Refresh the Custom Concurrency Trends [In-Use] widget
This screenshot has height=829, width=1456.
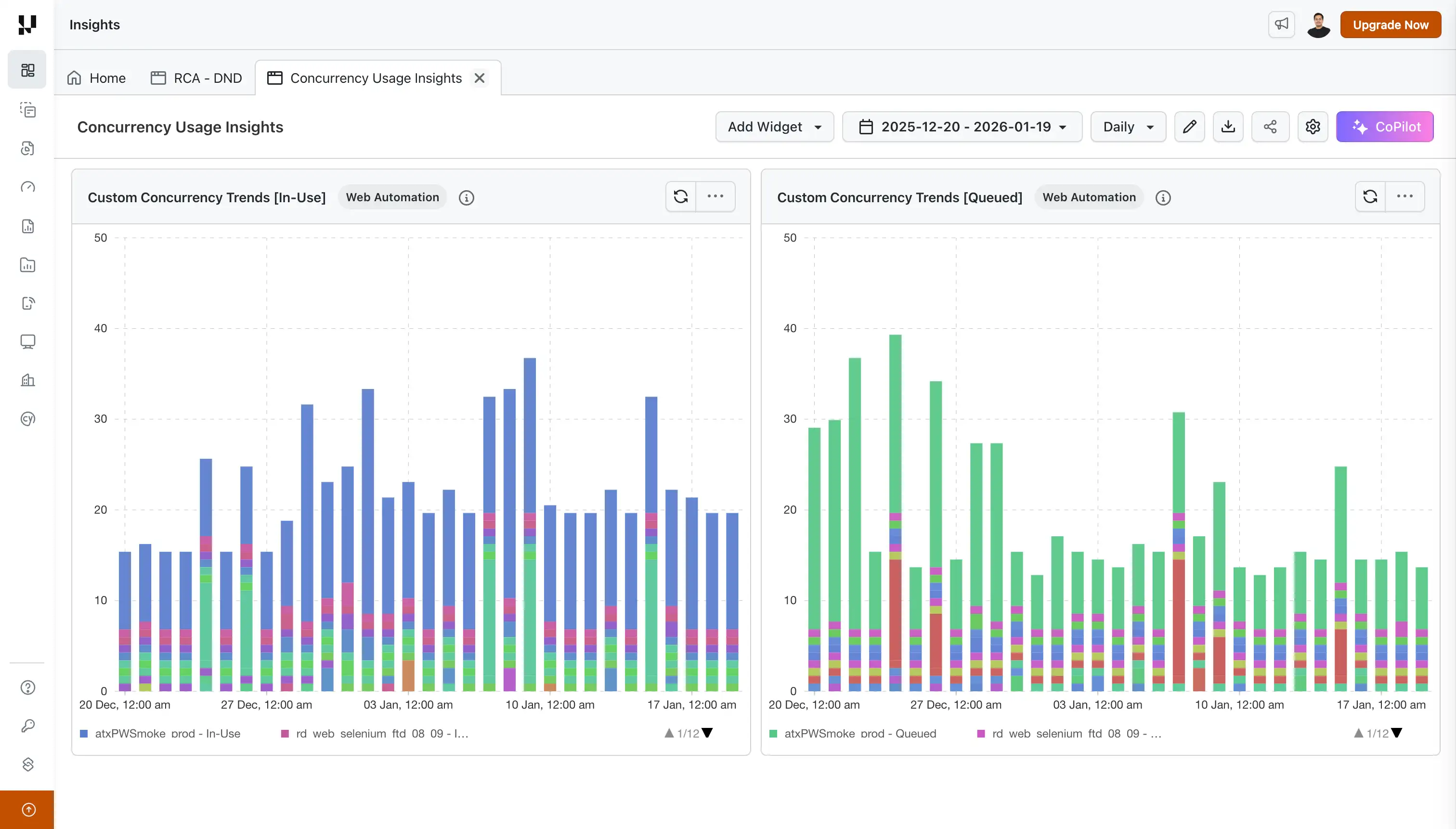(681, 196)
